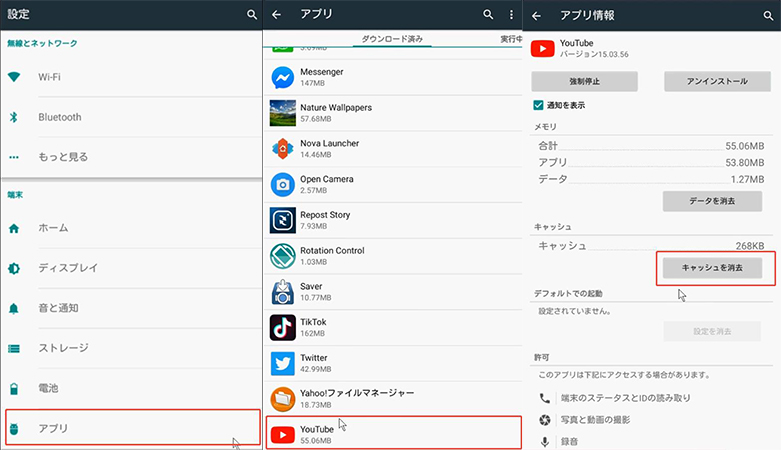
Task: Go back from the アプリ情報 screen
Action: tap(536, 16)
